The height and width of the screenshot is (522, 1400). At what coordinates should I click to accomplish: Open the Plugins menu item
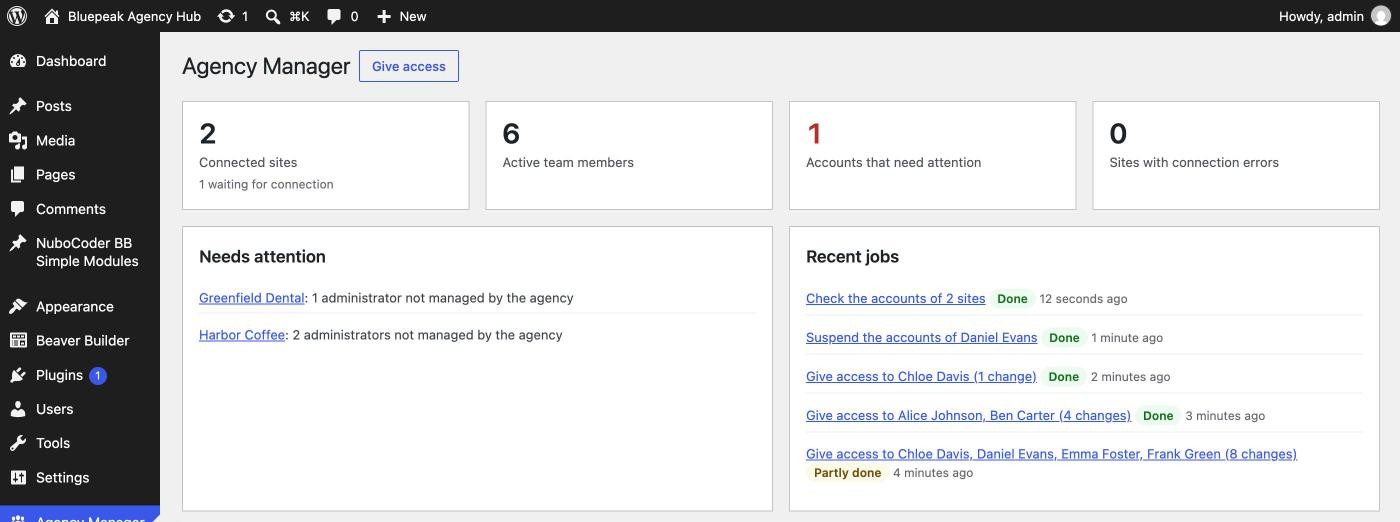80,375
